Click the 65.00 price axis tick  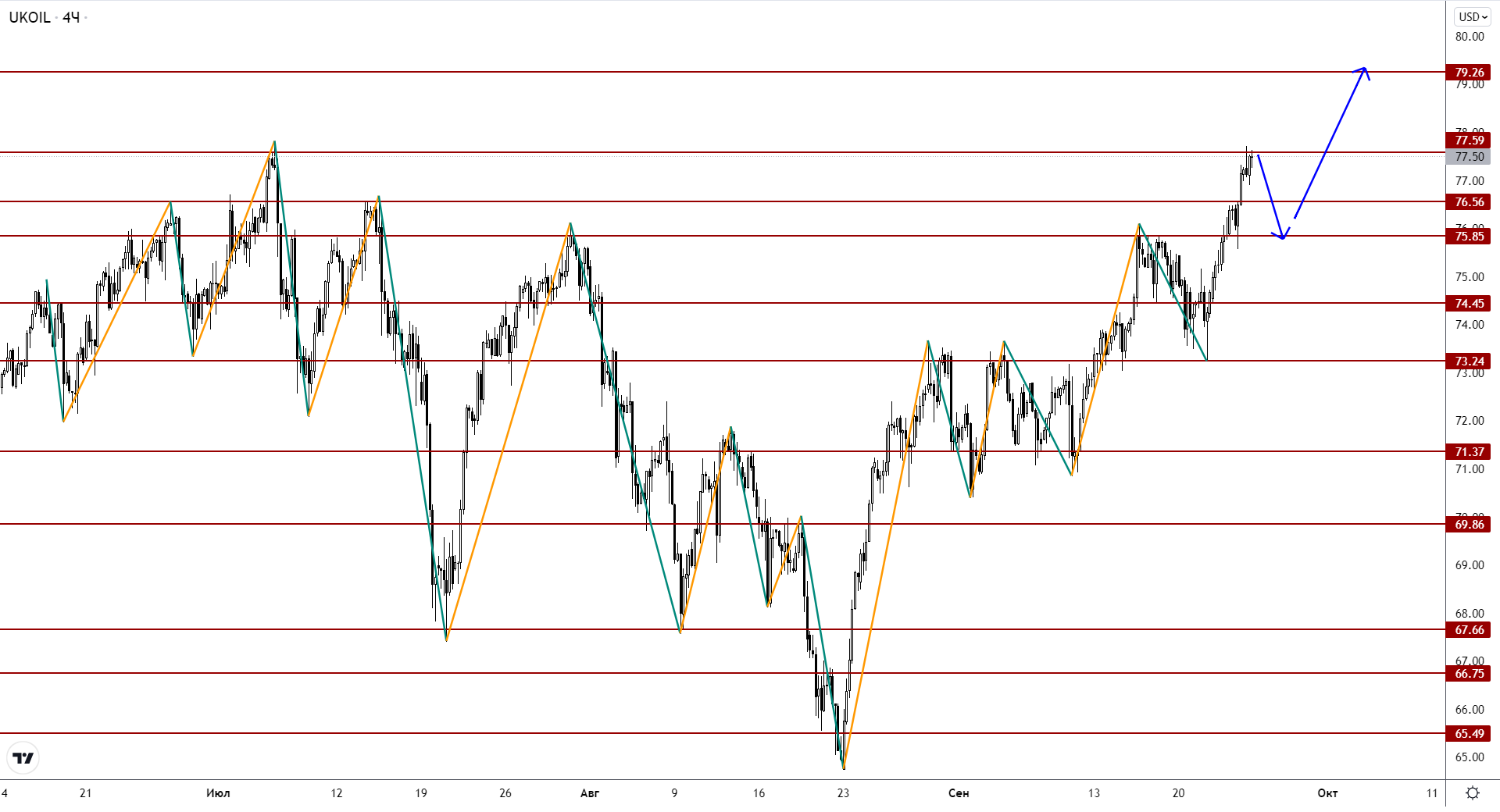(x=1469, y=757)
